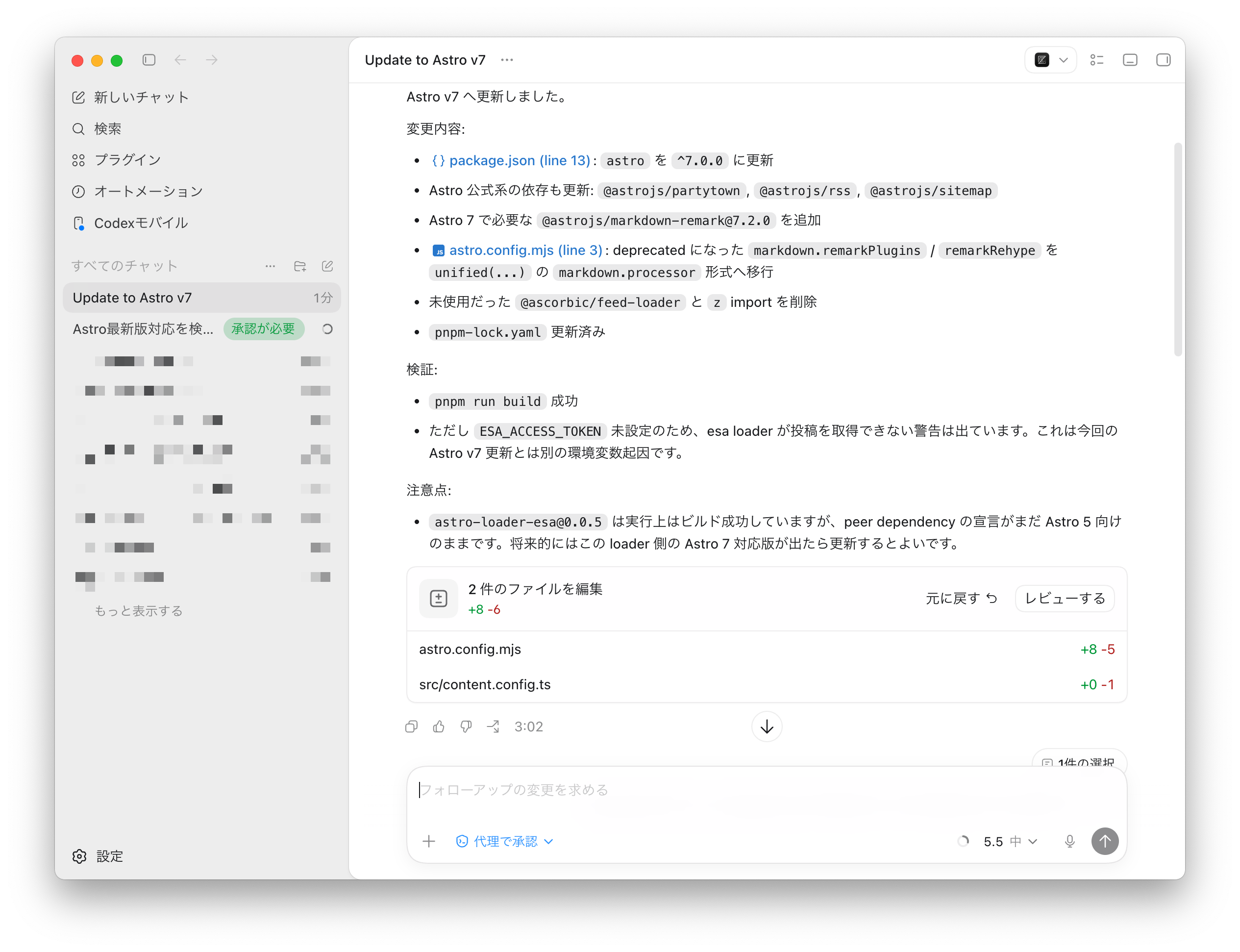
Task: Select the Update to Astro v7 chat
Action: point(201,298)
